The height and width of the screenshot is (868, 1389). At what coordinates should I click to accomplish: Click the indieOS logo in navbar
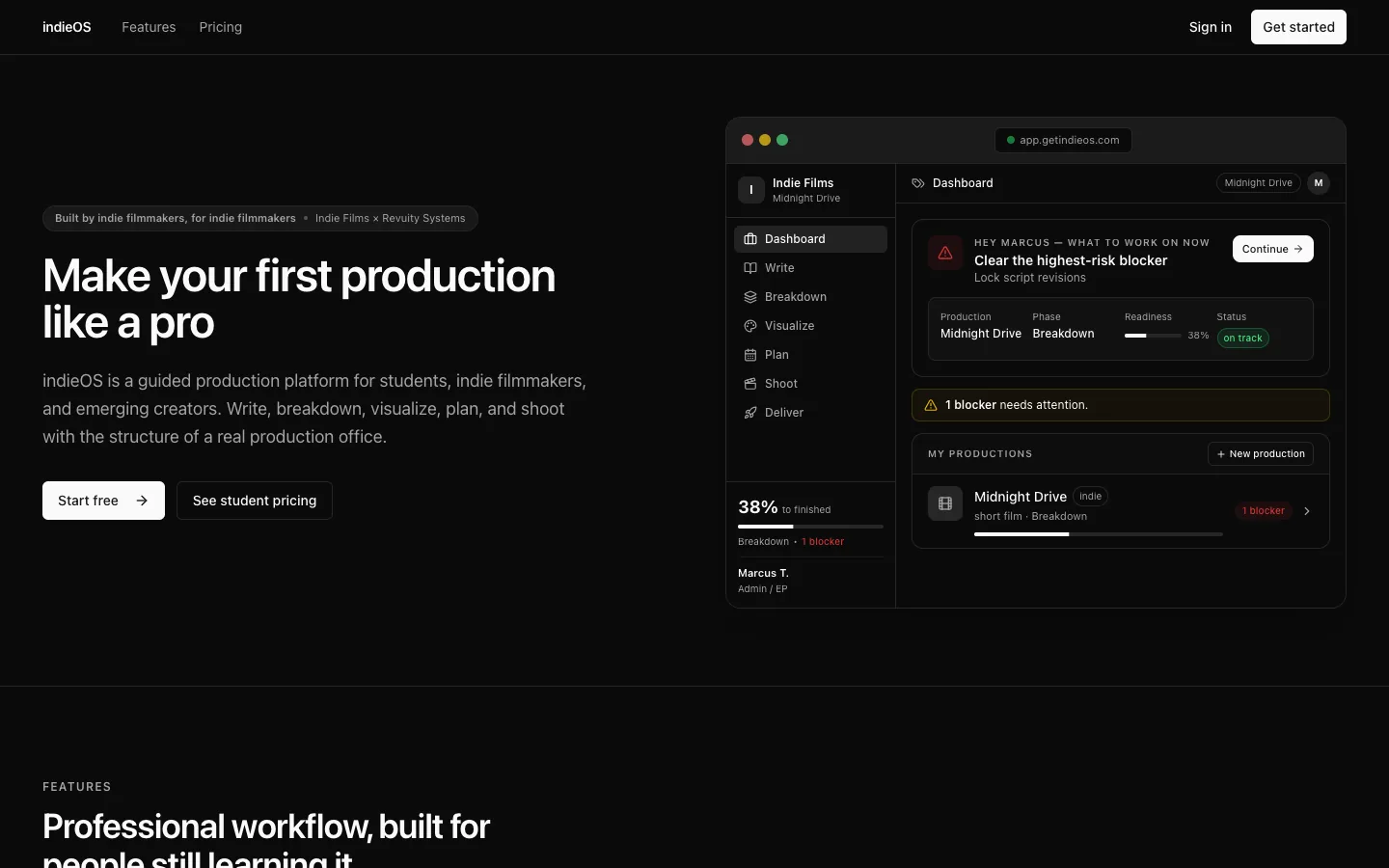tap(67, 27)
